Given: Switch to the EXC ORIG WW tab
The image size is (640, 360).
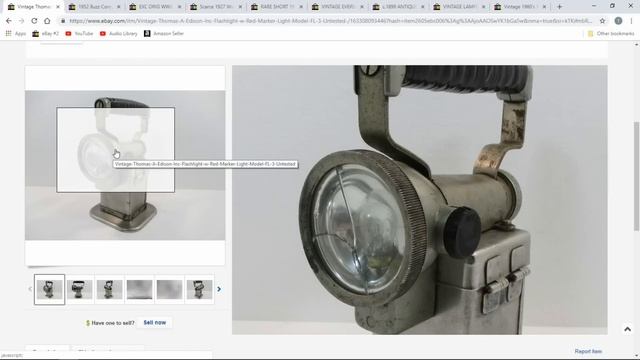Looking at the screenshot, I should (156, 7).
